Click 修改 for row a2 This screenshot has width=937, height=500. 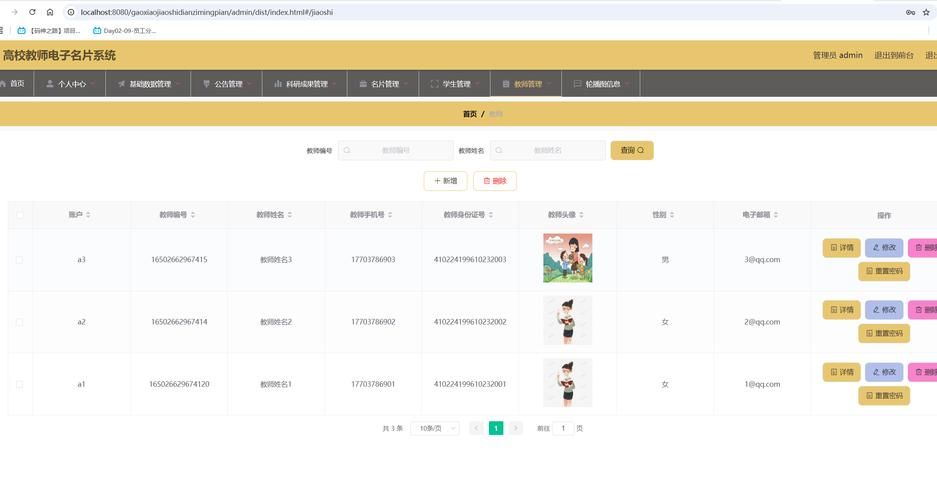coord(884,309)
